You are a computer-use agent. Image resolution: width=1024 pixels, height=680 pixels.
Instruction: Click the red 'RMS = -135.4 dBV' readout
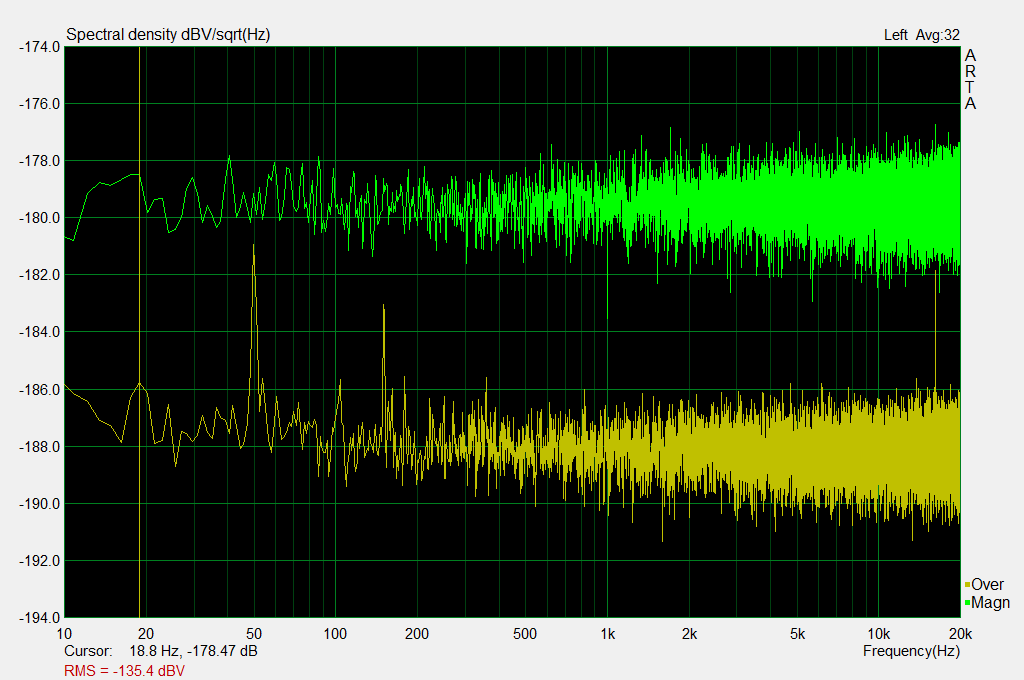pyautogui.click(x=124, y=671)
